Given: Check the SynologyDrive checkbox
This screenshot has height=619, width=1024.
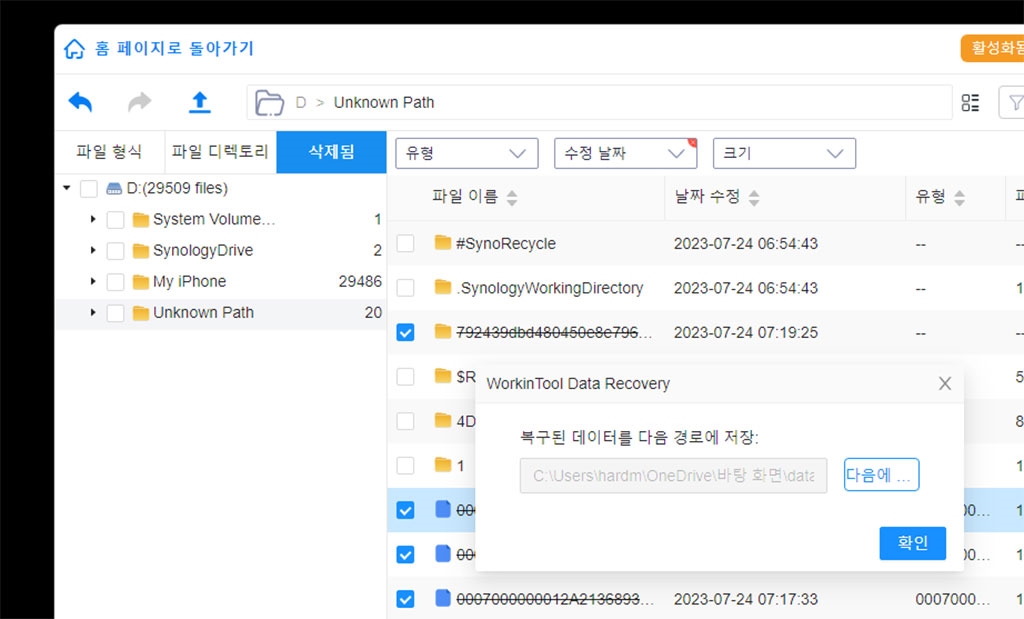Looking at the screenshot, I should pos(116,251).
